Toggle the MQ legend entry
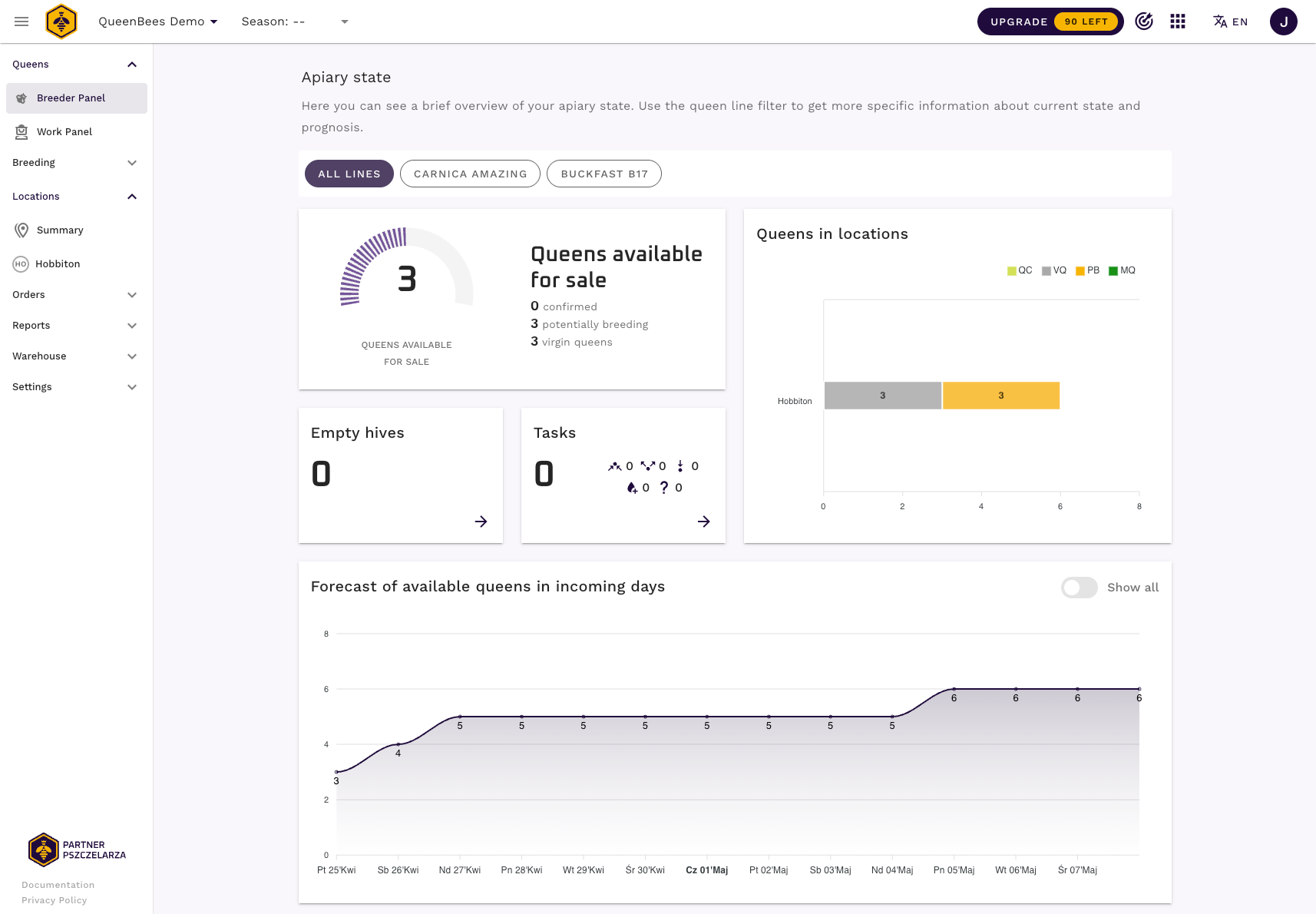The image size is (1316, 914). tap(1122, 270)
